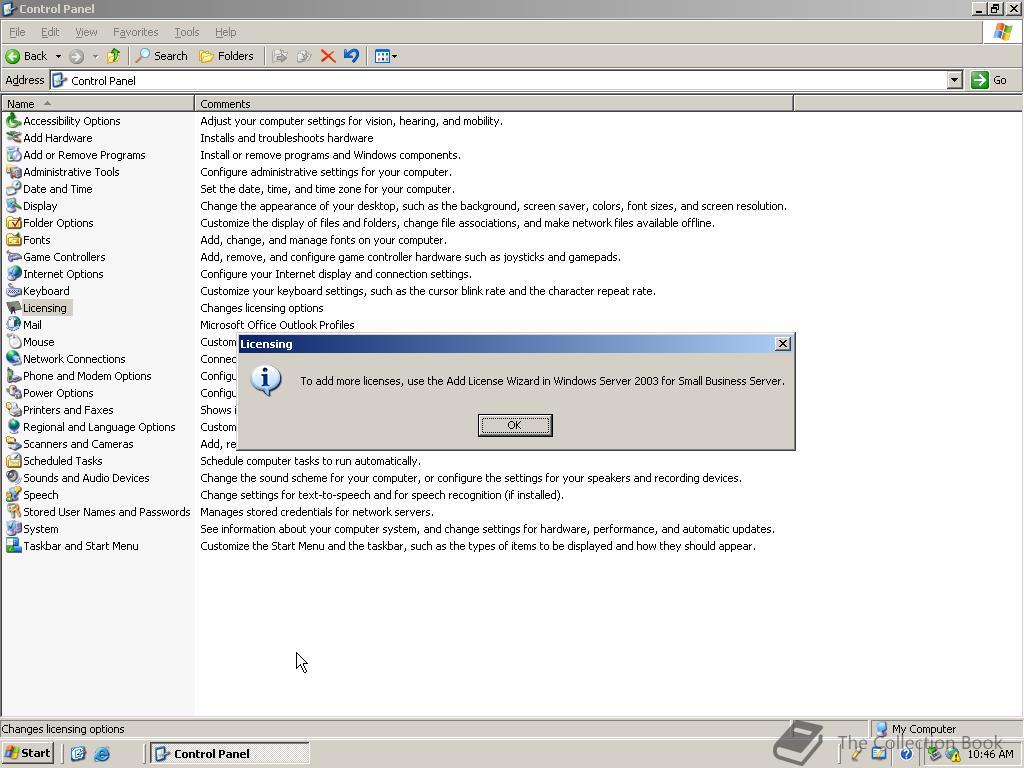Click the Back arrow icon
Image resolution: width=1024 pixels, height=768 pixels.
tap(12, 56)
